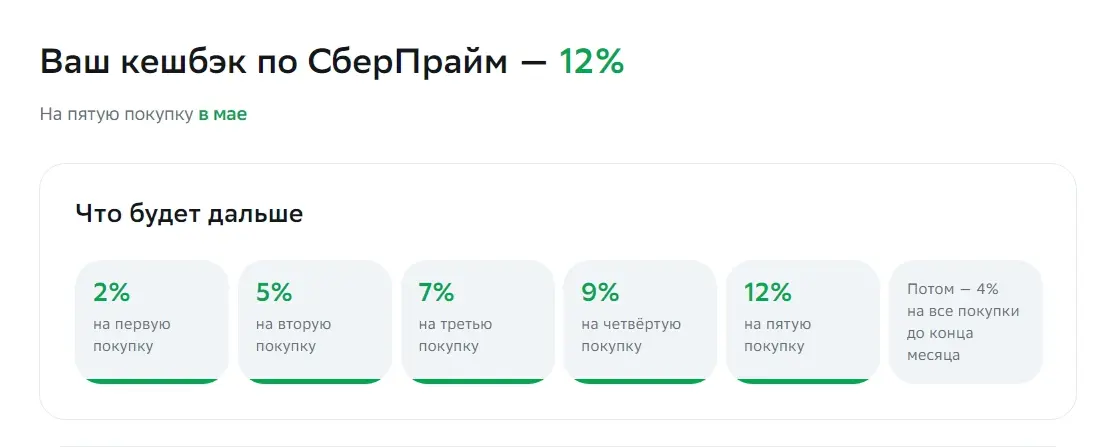Click the green progress bar under the 7% card

(478, 381)
